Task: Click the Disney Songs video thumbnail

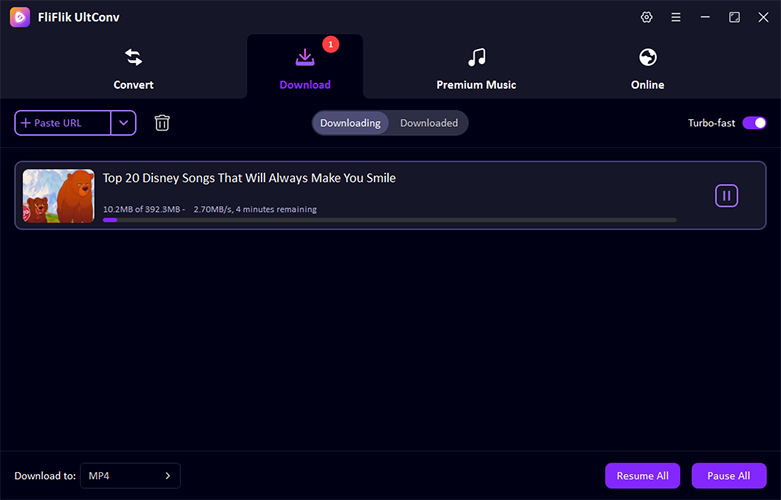Action: click(58, 196)
